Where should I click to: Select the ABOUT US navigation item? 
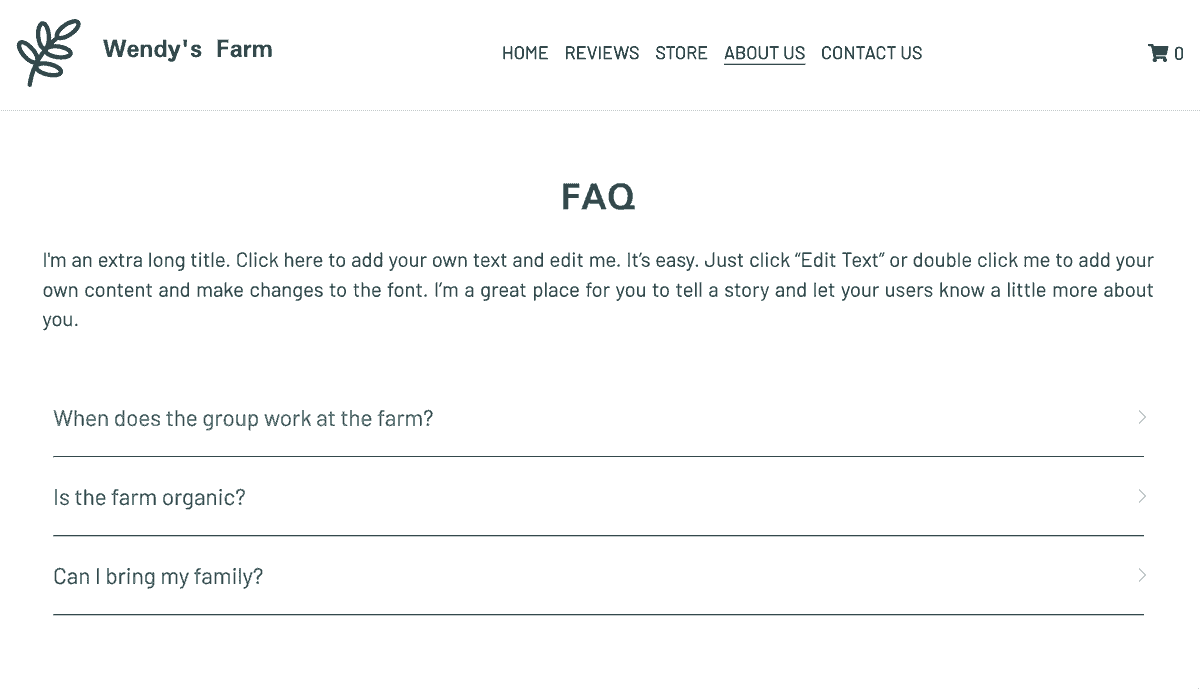tap(765, 53)
